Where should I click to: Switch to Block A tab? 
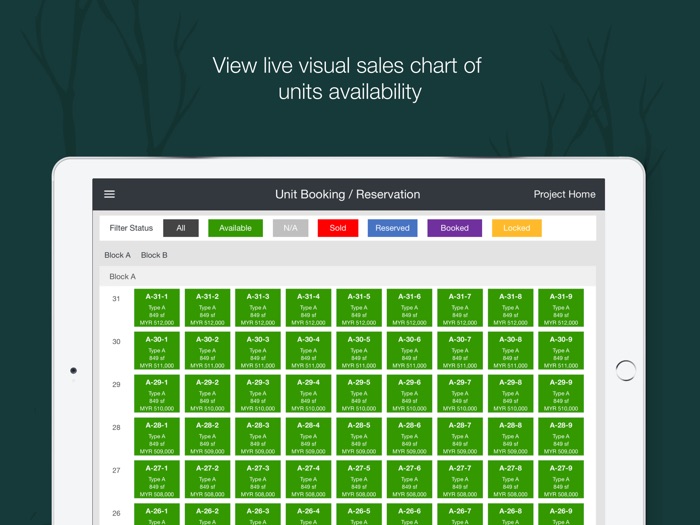117,255
